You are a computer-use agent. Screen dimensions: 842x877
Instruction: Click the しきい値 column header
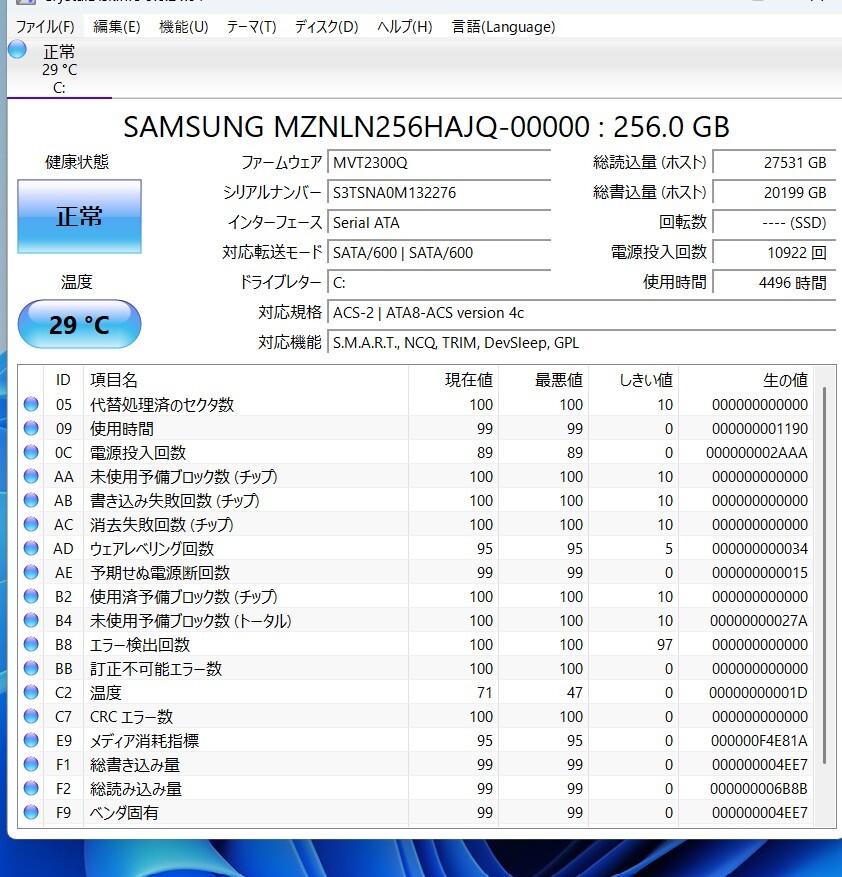pos(633,380)
